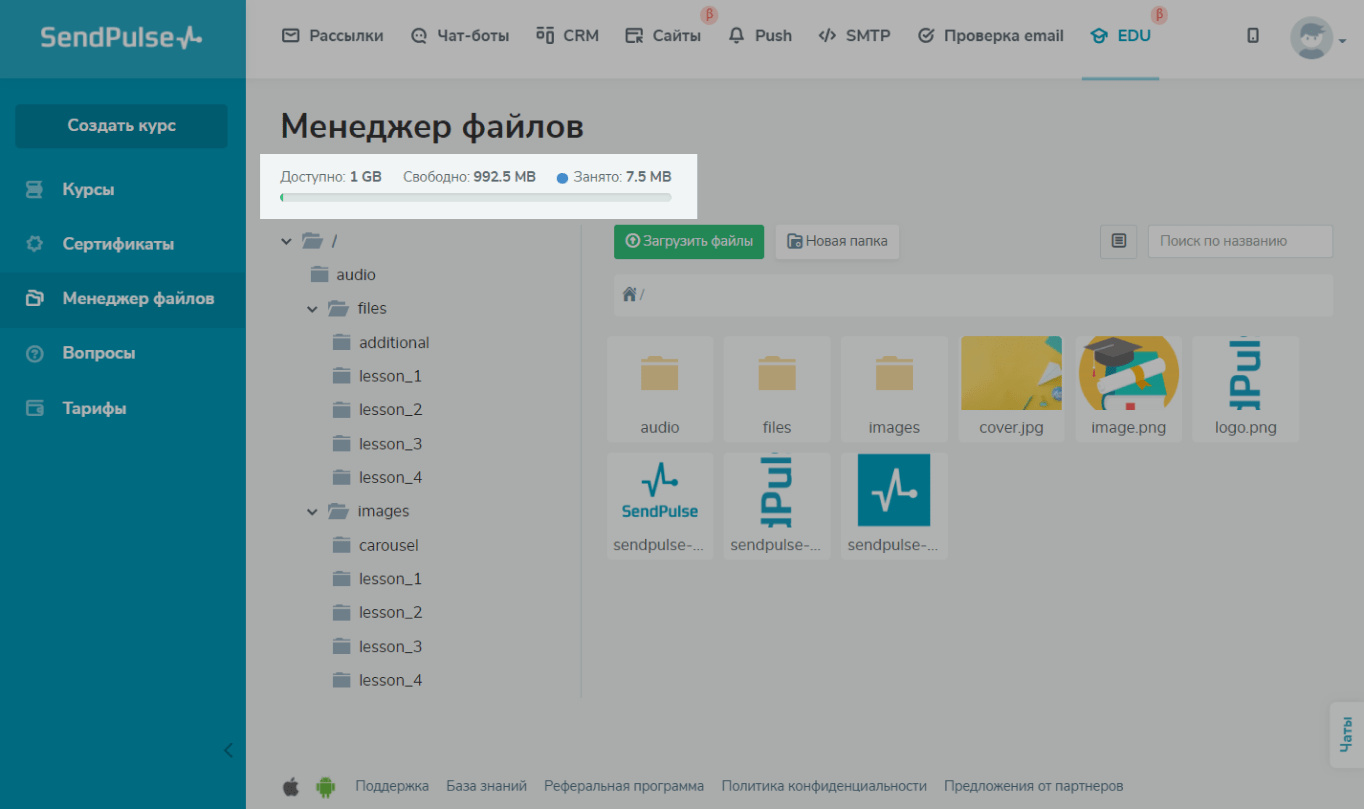Collapse the root folder tree node

tap(287, 241)
